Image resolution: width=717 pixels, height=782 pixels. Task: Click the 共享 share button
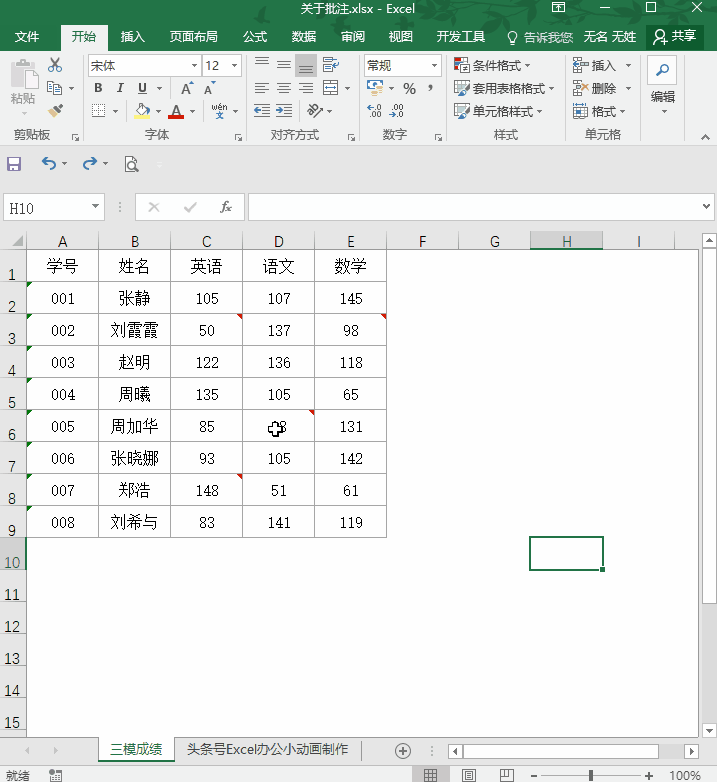coord(675,36)
